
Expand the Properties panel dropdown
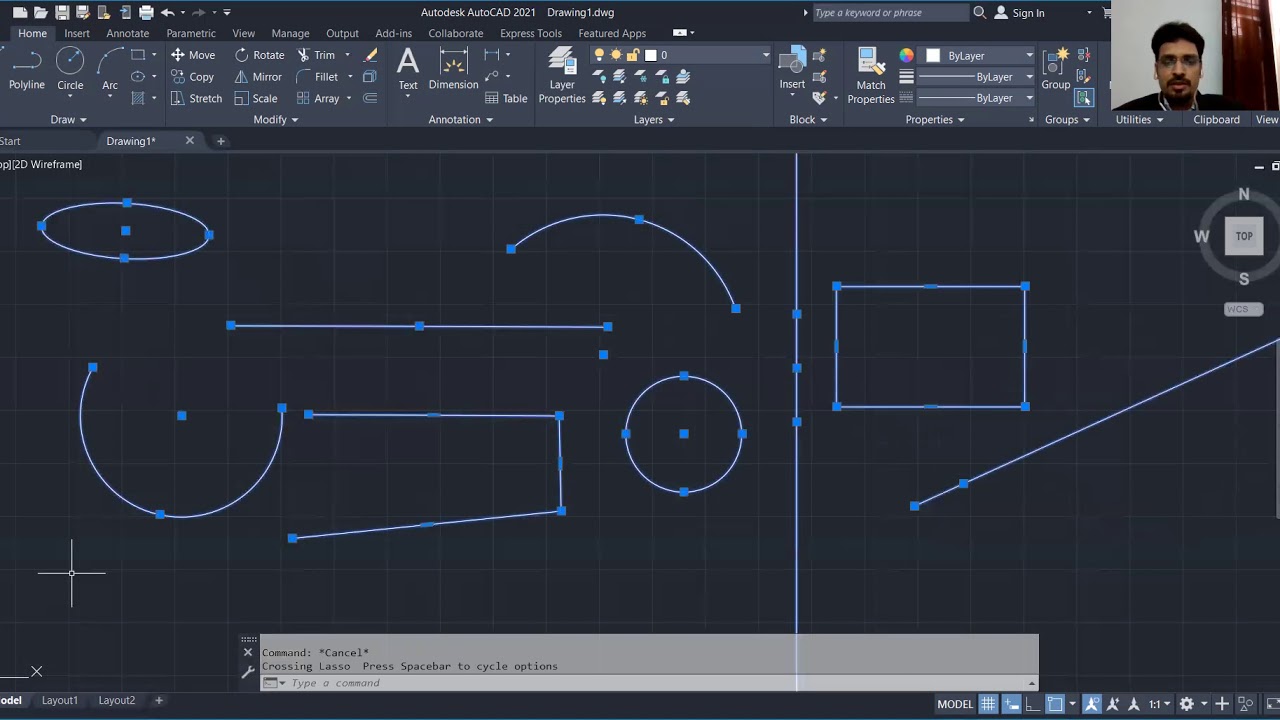point(935,119)
